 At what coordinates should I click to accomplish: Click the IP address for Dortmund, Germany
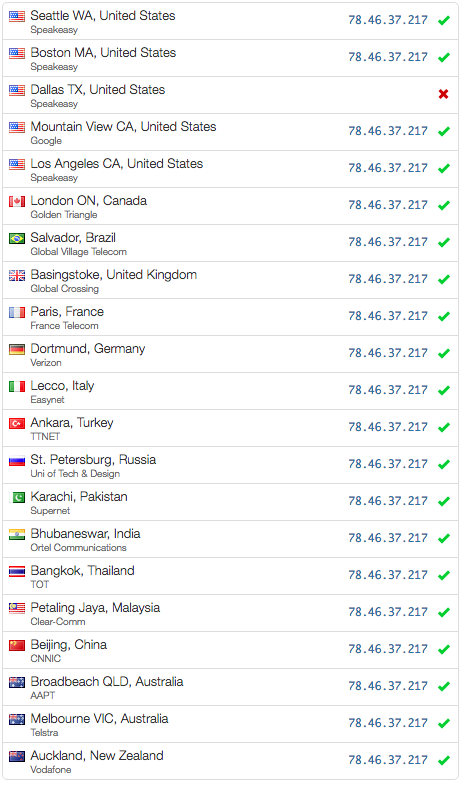pyautogui.click(x=388, y=353)
